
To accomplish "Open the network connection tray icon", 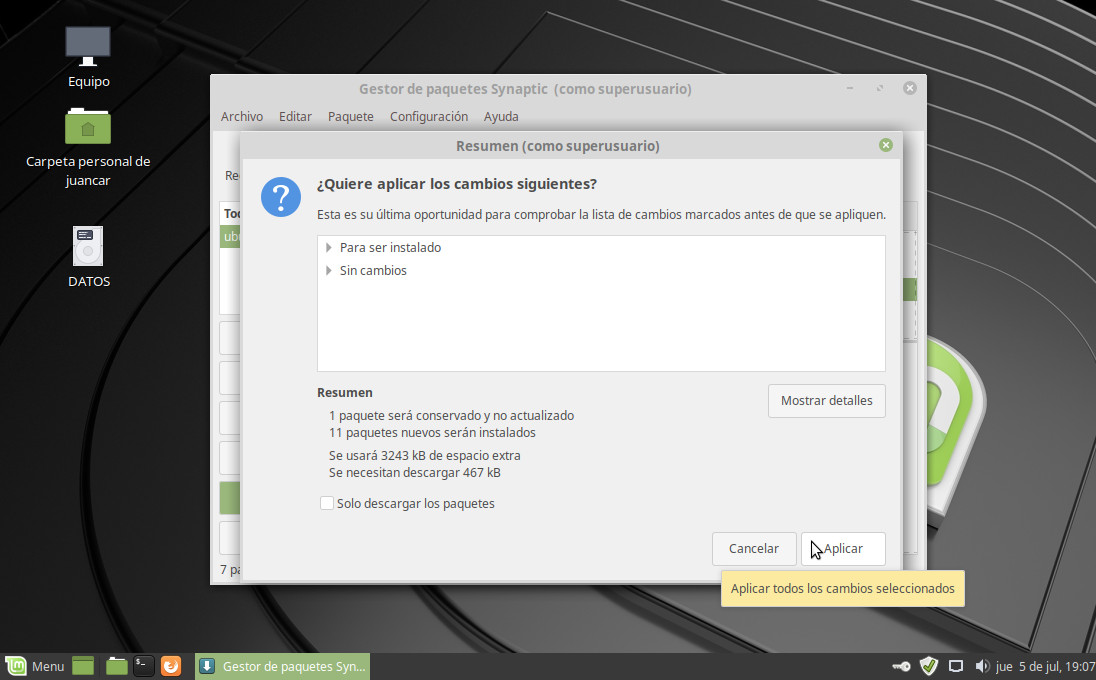I will 955,666.
